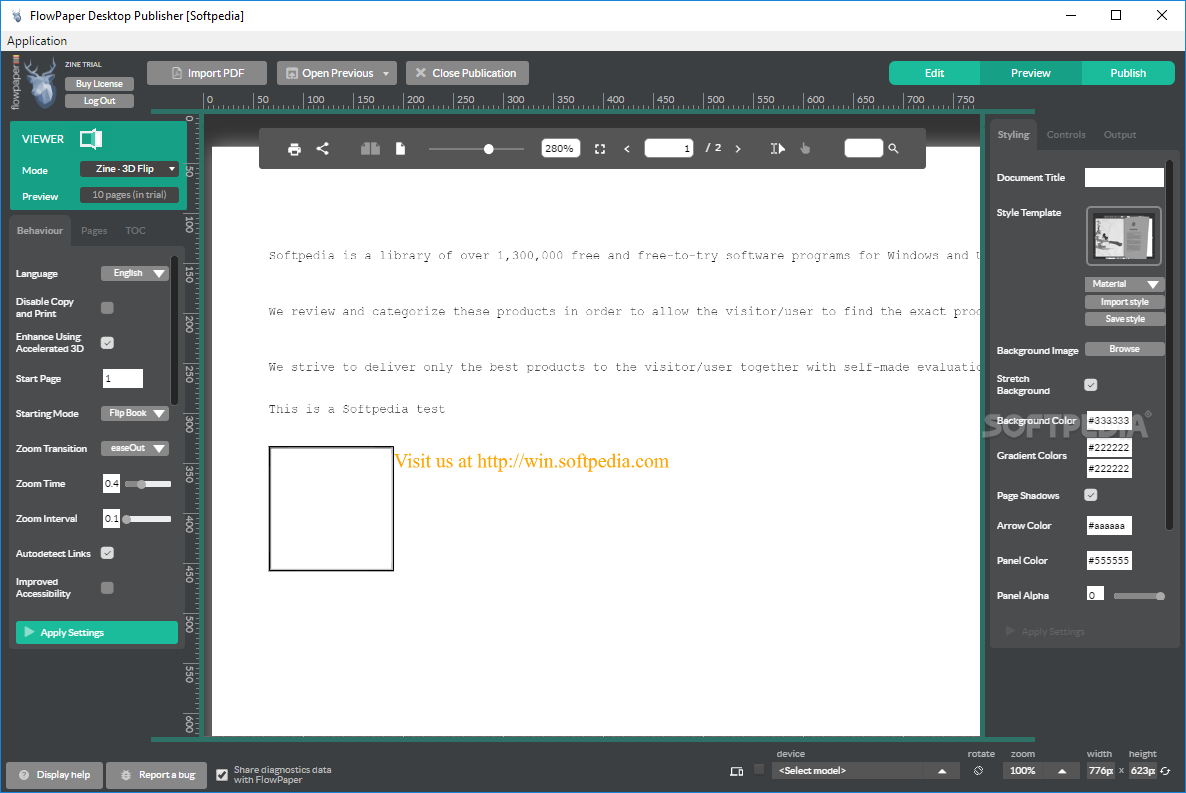This screenshot has height=793, width=1186.
Task: Open the Material style dropdown
Action: 1124,284
